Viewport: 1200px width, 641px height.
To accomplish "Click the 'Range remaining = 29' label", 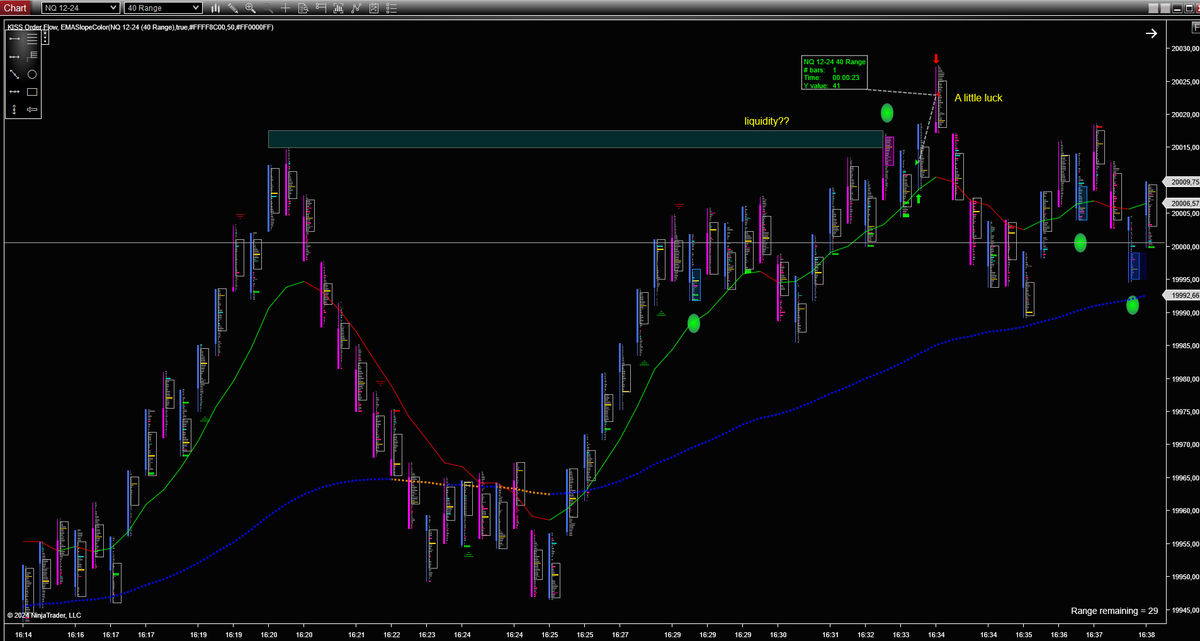I will pyautogui.click(x=1114, y=610).
